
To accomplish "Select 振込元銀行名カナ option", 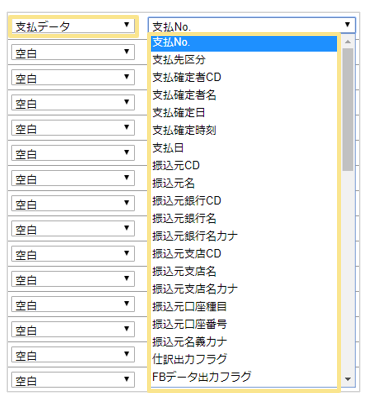I will (x=244, y=236).
